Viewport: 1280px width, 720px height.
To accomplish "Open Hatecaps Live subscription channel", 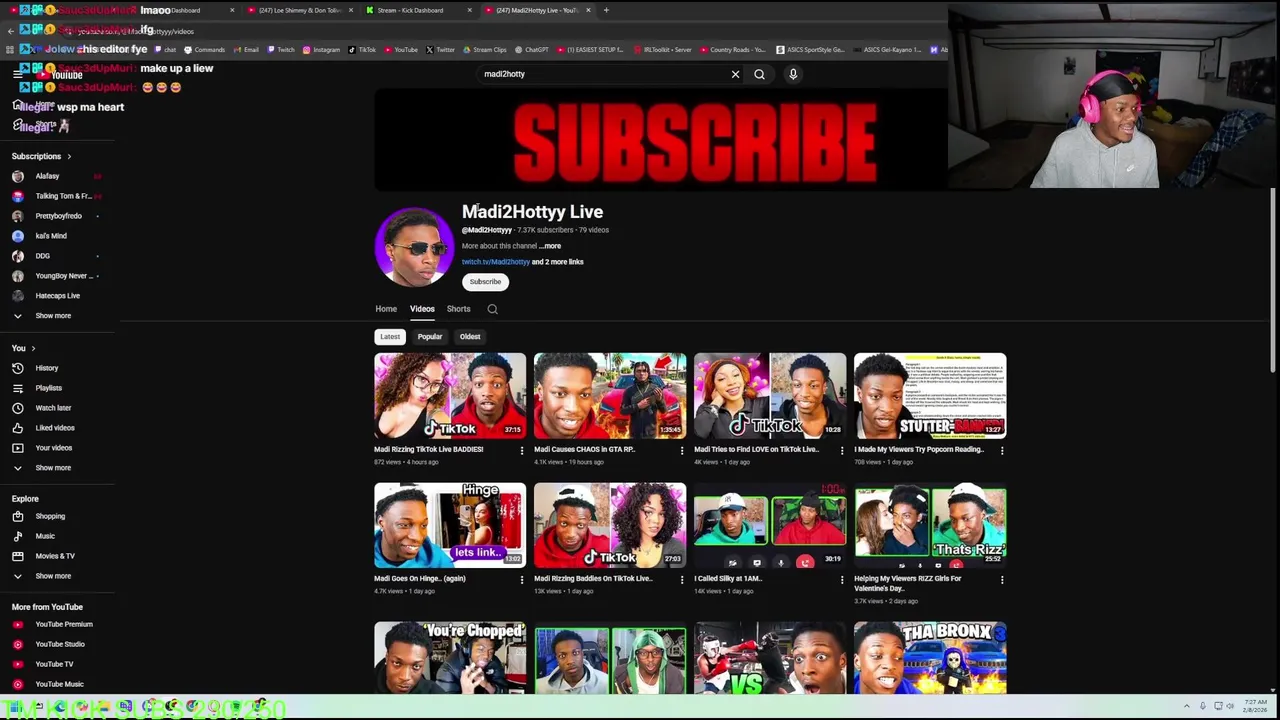I will coord(58,296).
